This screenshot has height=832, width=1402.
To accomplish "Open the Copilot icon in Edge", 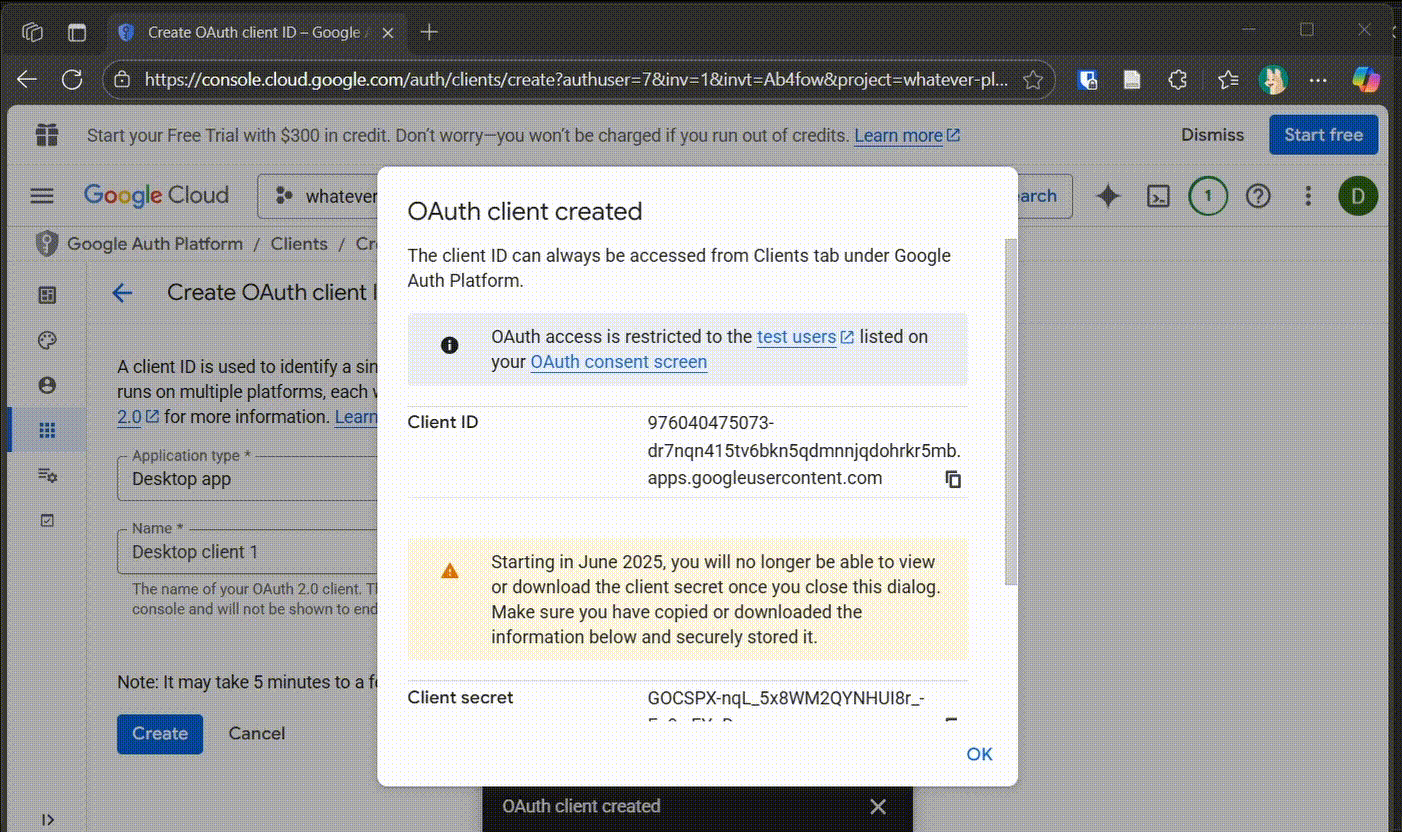I will click(x=1366, y=79).
